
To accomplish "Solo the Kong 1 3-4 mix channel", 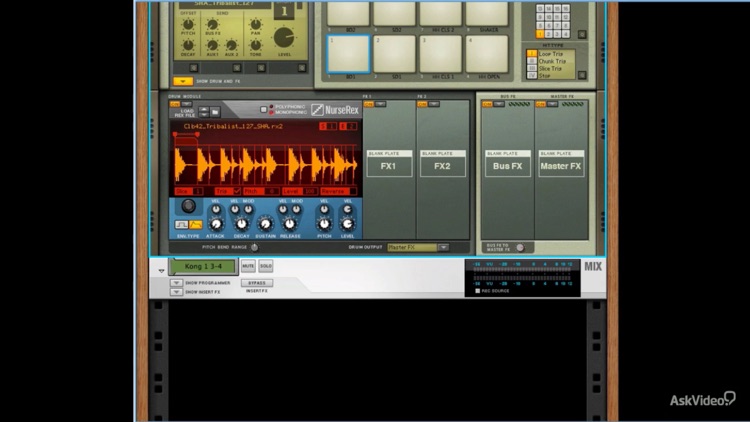I will tap(265, 266).
